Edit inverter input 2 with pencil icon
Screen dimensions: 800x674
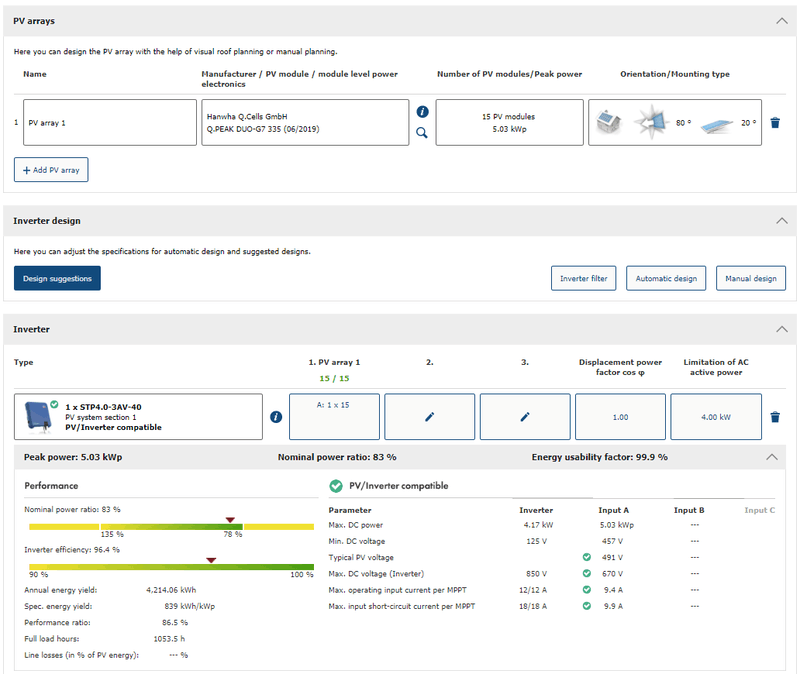click(429, 417)
